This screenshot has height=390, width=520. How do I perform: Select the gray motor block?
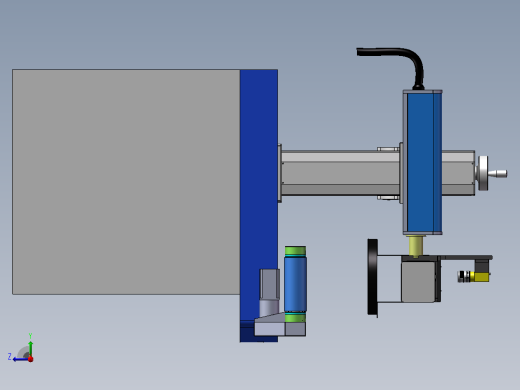418,282
